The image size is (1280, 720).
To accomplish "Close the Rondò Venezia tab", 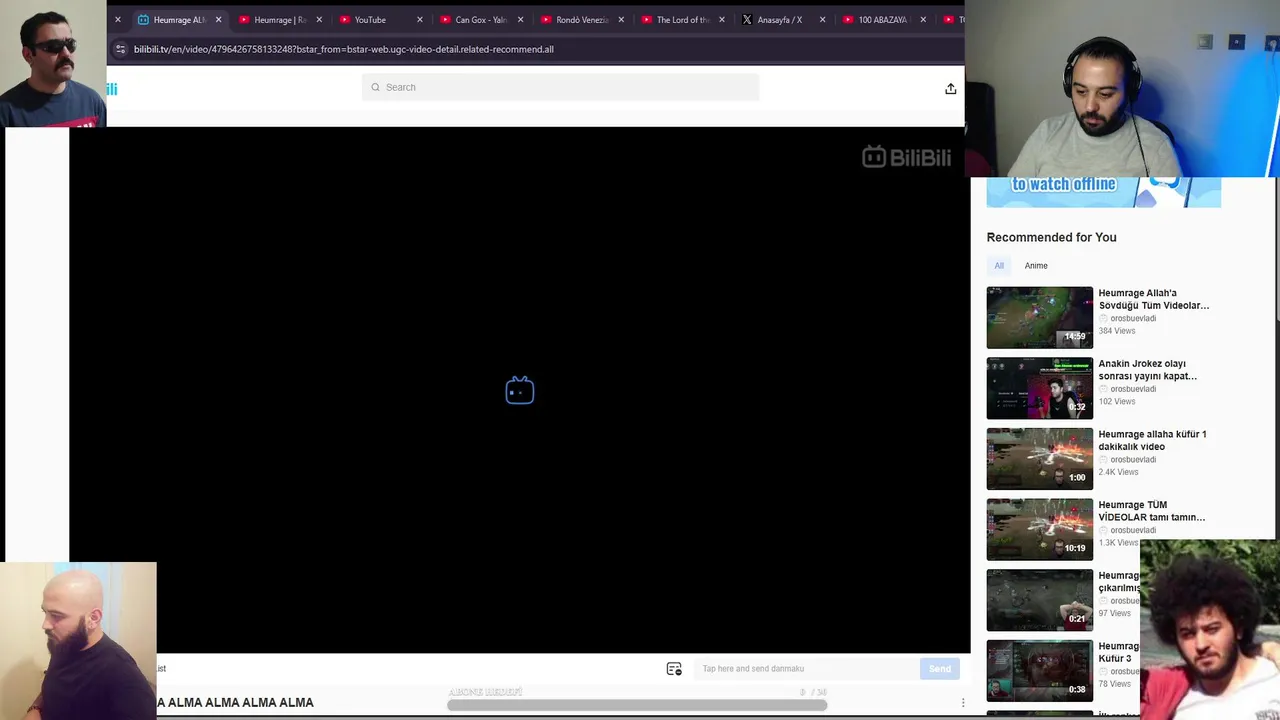I will tap(621, 20).
